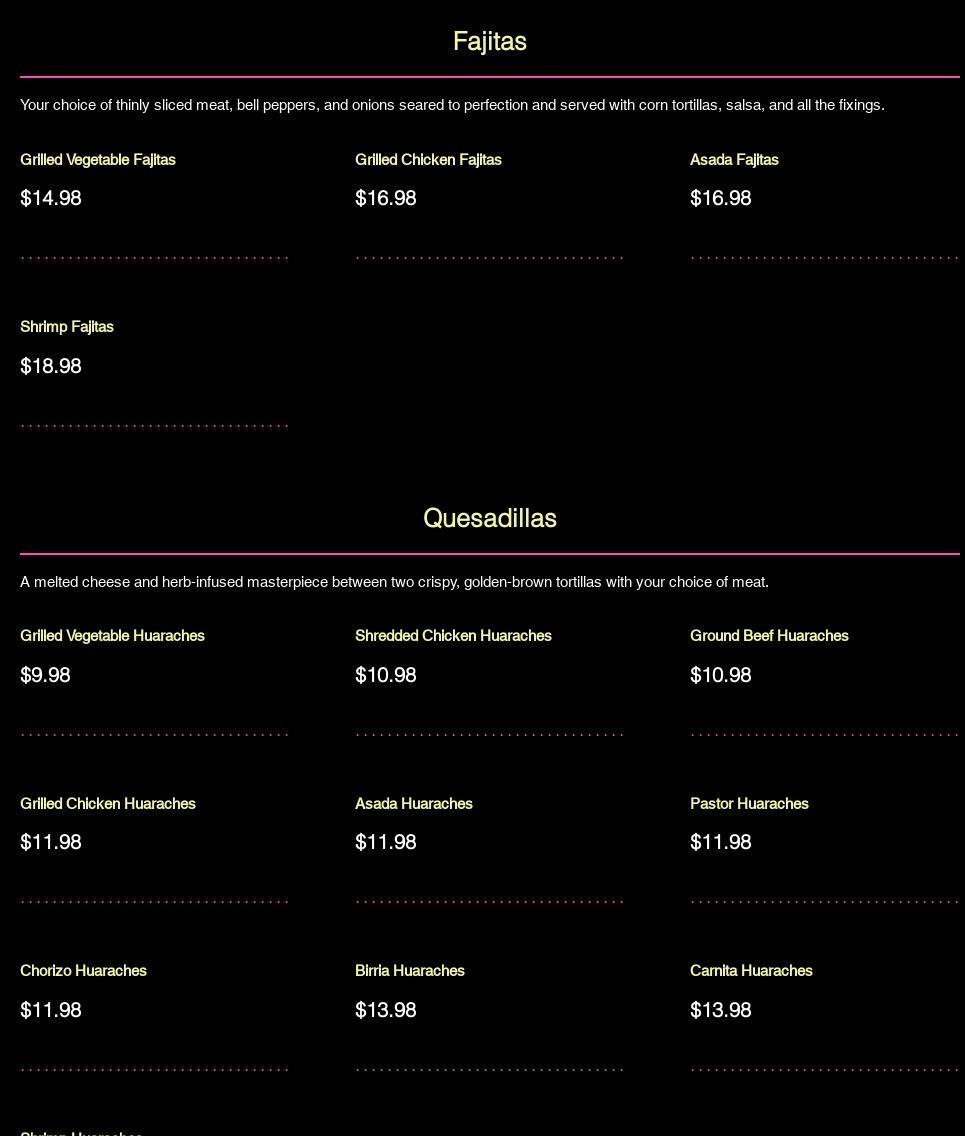Open the Carnita Huaraches item
965x1136 pixels.
751,971
